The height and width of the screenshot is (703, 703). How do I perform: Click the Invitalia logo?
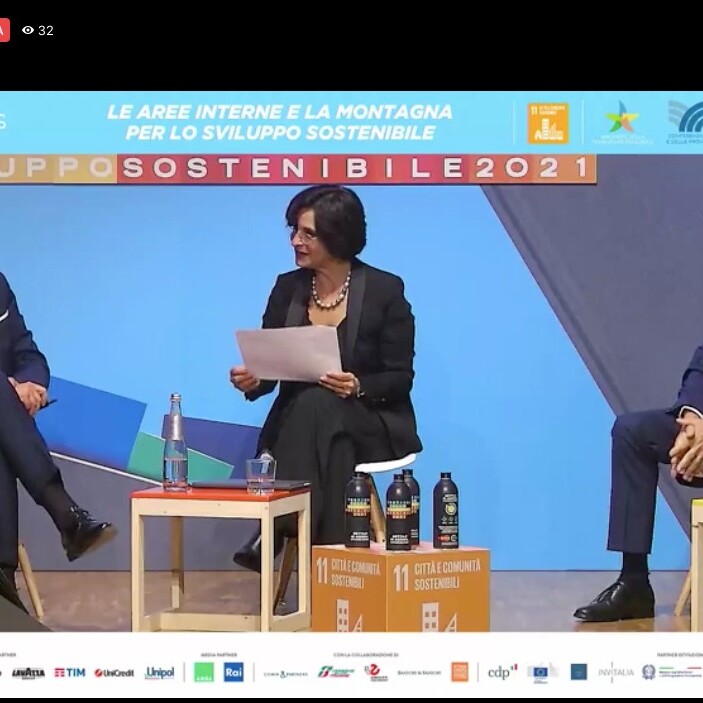point(616,672)
